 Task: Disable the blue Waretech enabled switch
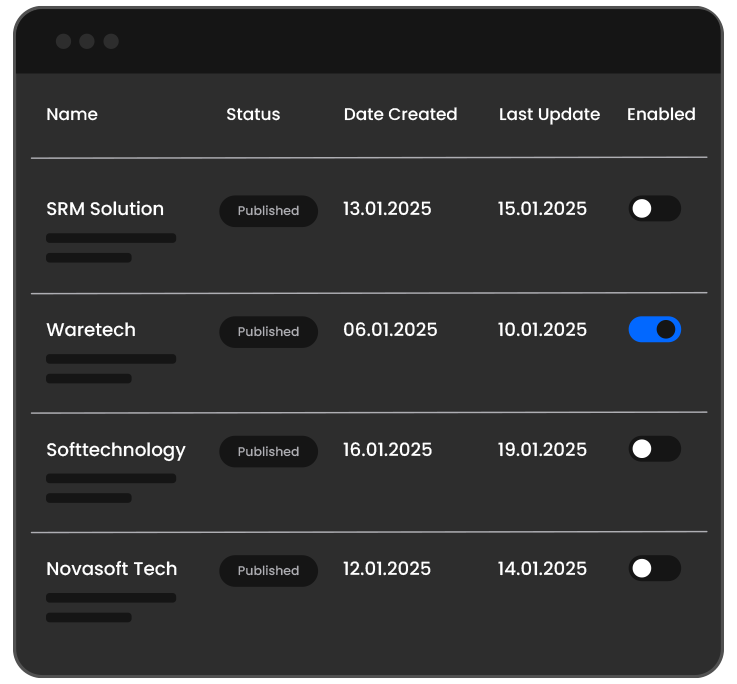pyautogui.click(x=654, y=330)
